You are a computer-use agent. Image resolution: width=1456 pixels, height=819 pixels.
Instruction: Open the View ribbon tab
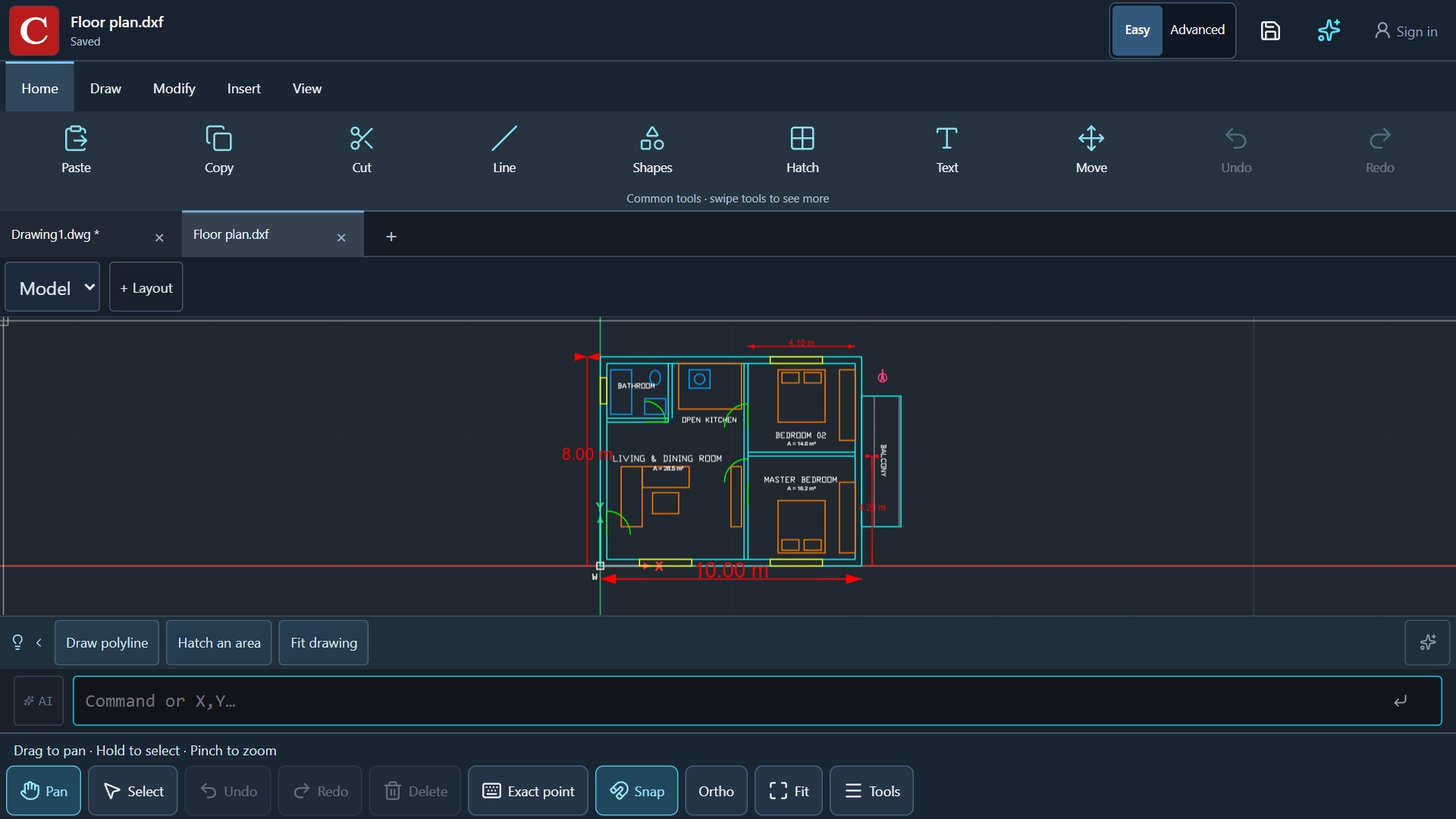(307, 88)
